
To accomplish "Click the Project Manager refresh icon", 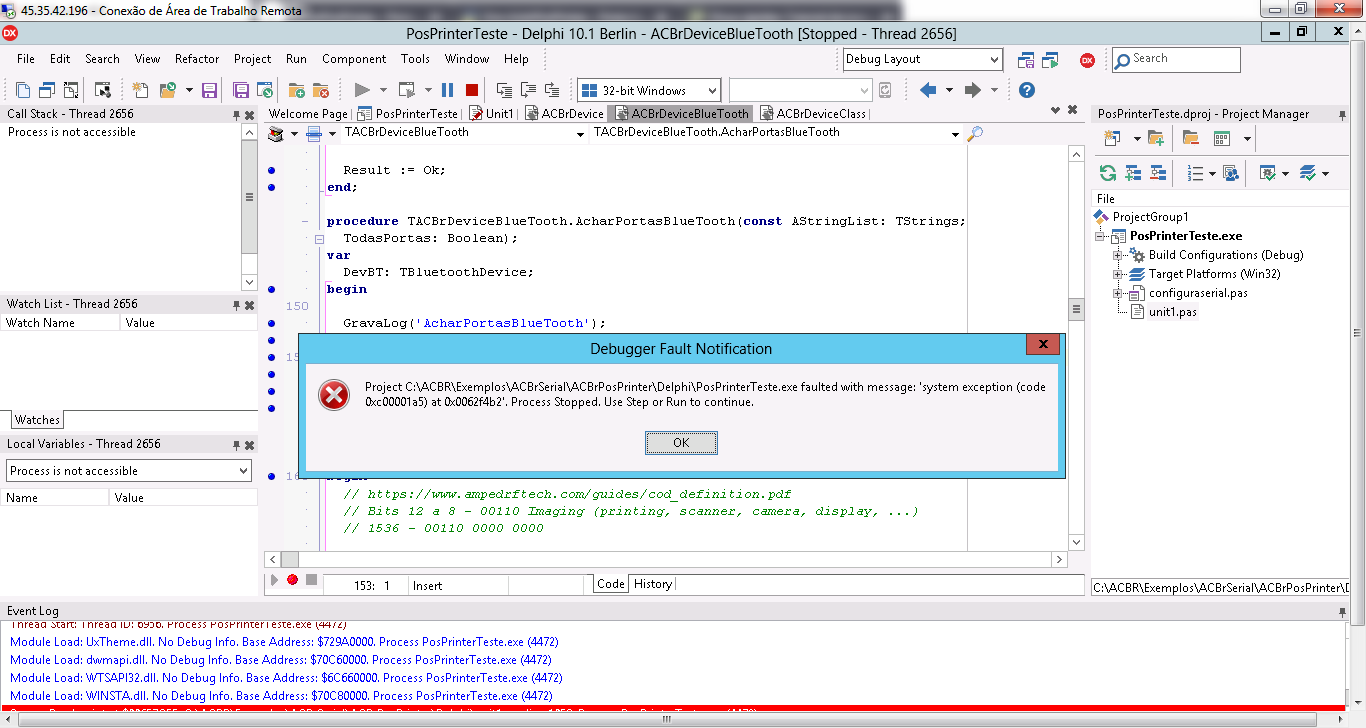I will (x=1108, y=173).
